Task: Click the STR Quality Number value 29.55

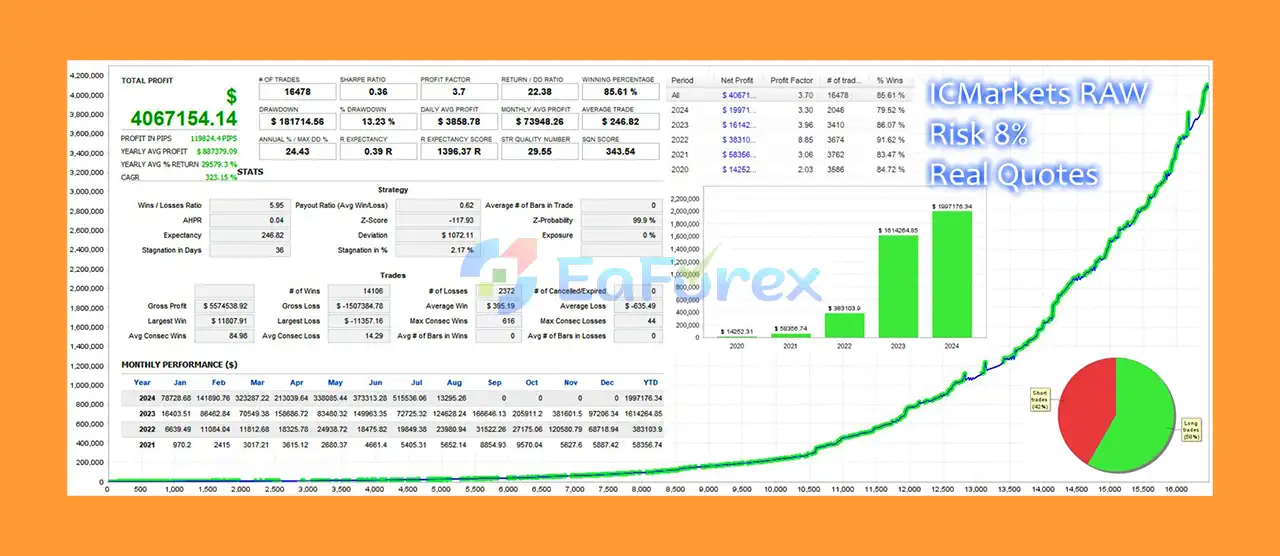Action: click(x=538, y=151)
